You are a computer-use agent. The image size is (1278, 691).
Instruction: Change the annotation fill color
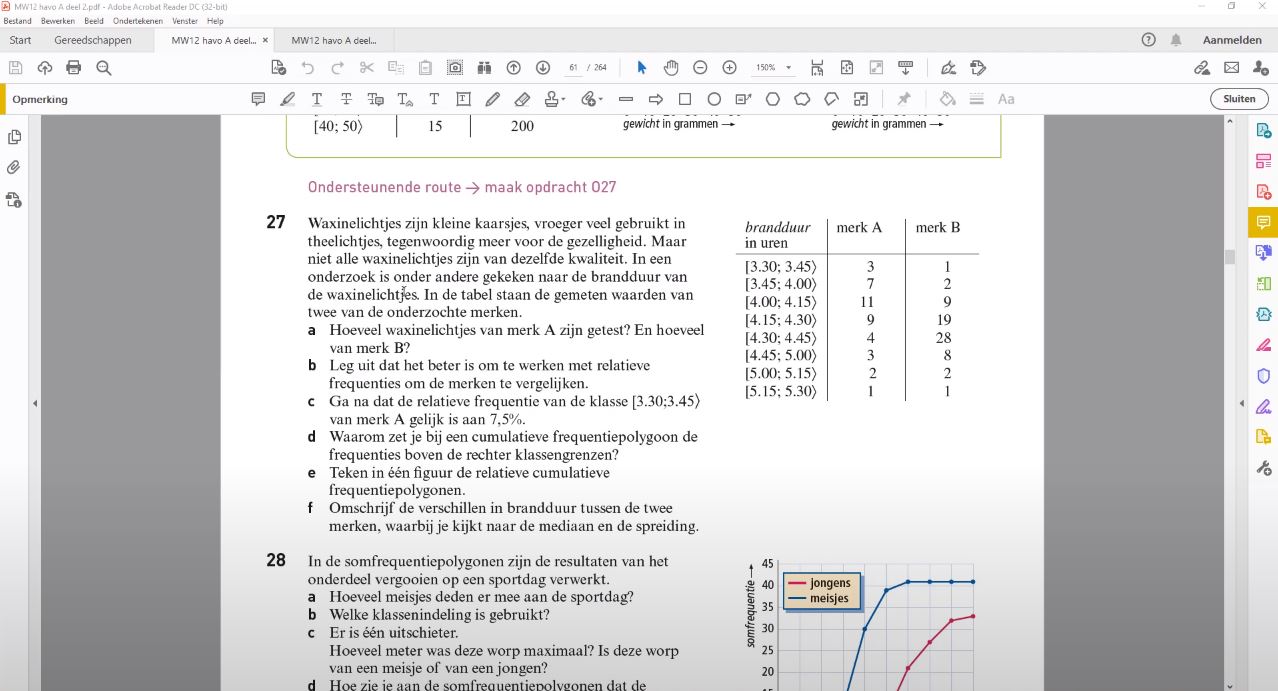point(947,99)
